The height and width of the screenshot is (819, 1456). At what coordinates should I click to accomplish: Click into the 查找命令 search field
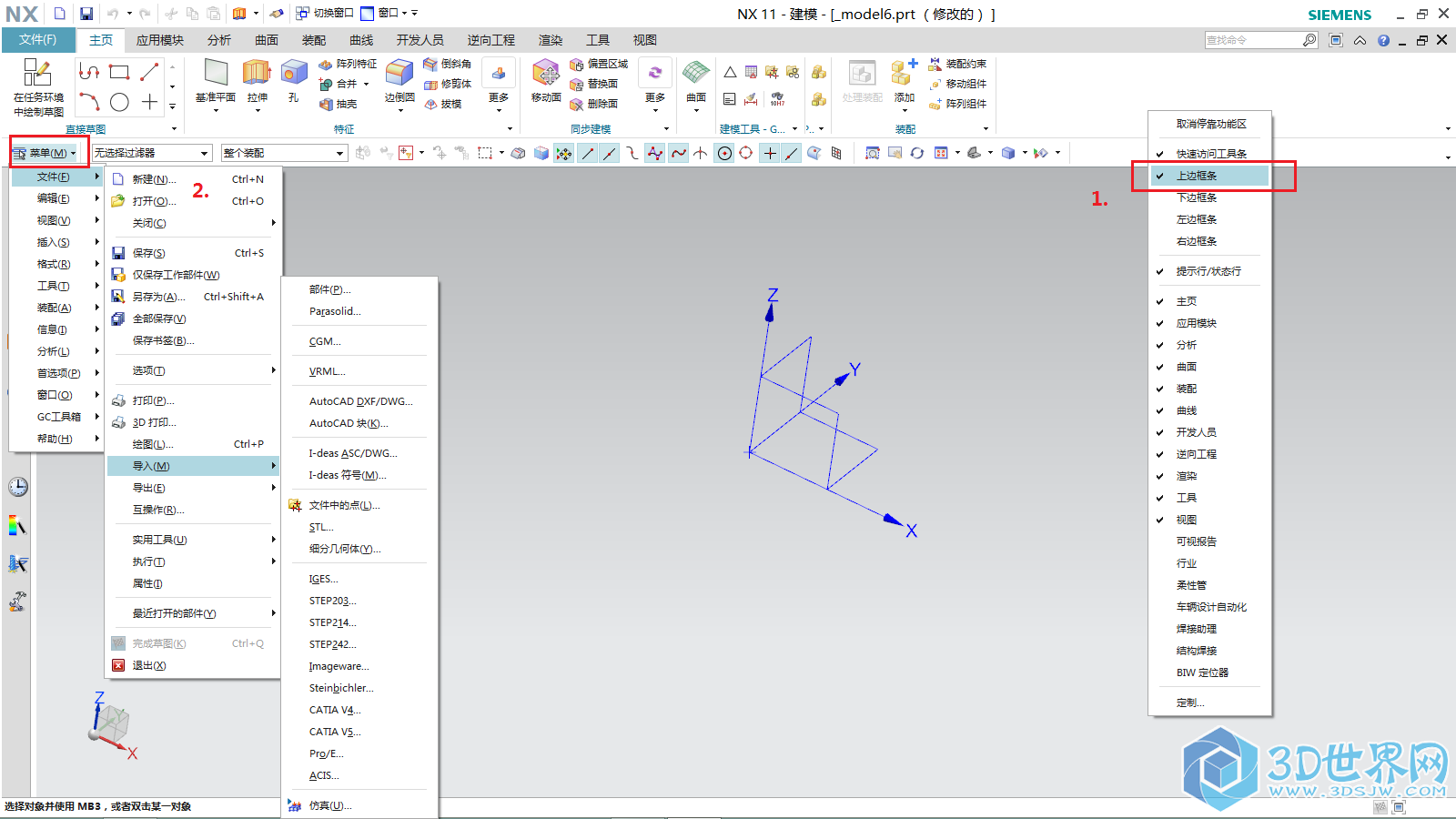point(1252,40)
